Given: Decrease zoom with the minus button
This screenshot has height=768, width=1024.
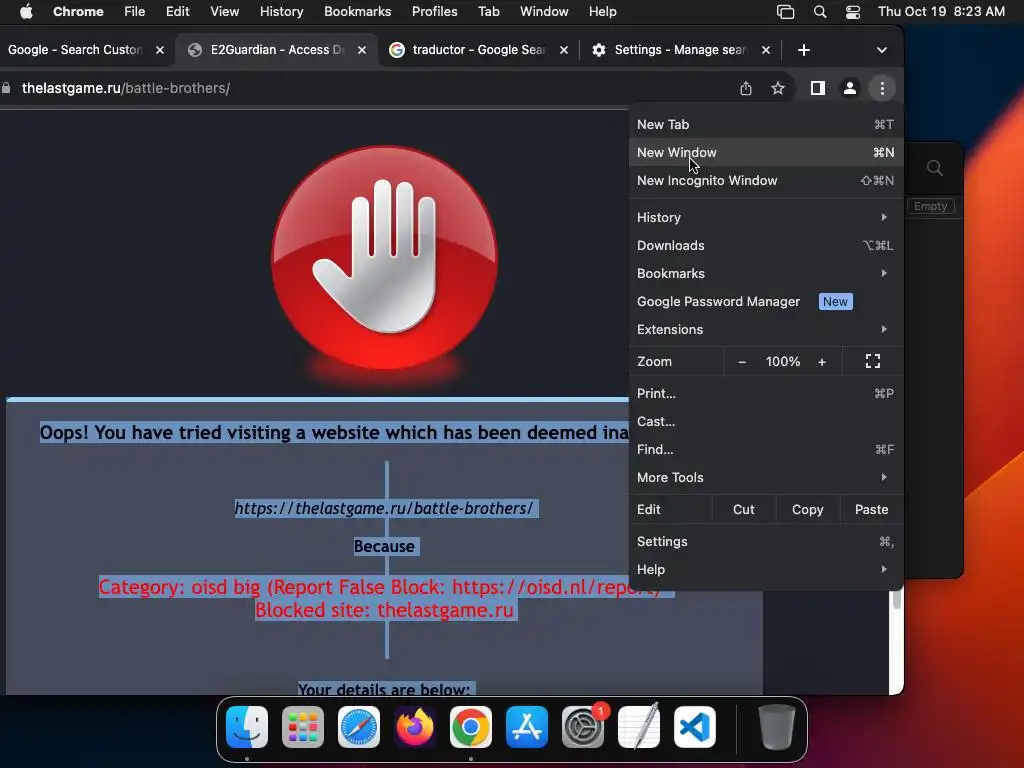Looking at the screenshot, I should 742,362.
